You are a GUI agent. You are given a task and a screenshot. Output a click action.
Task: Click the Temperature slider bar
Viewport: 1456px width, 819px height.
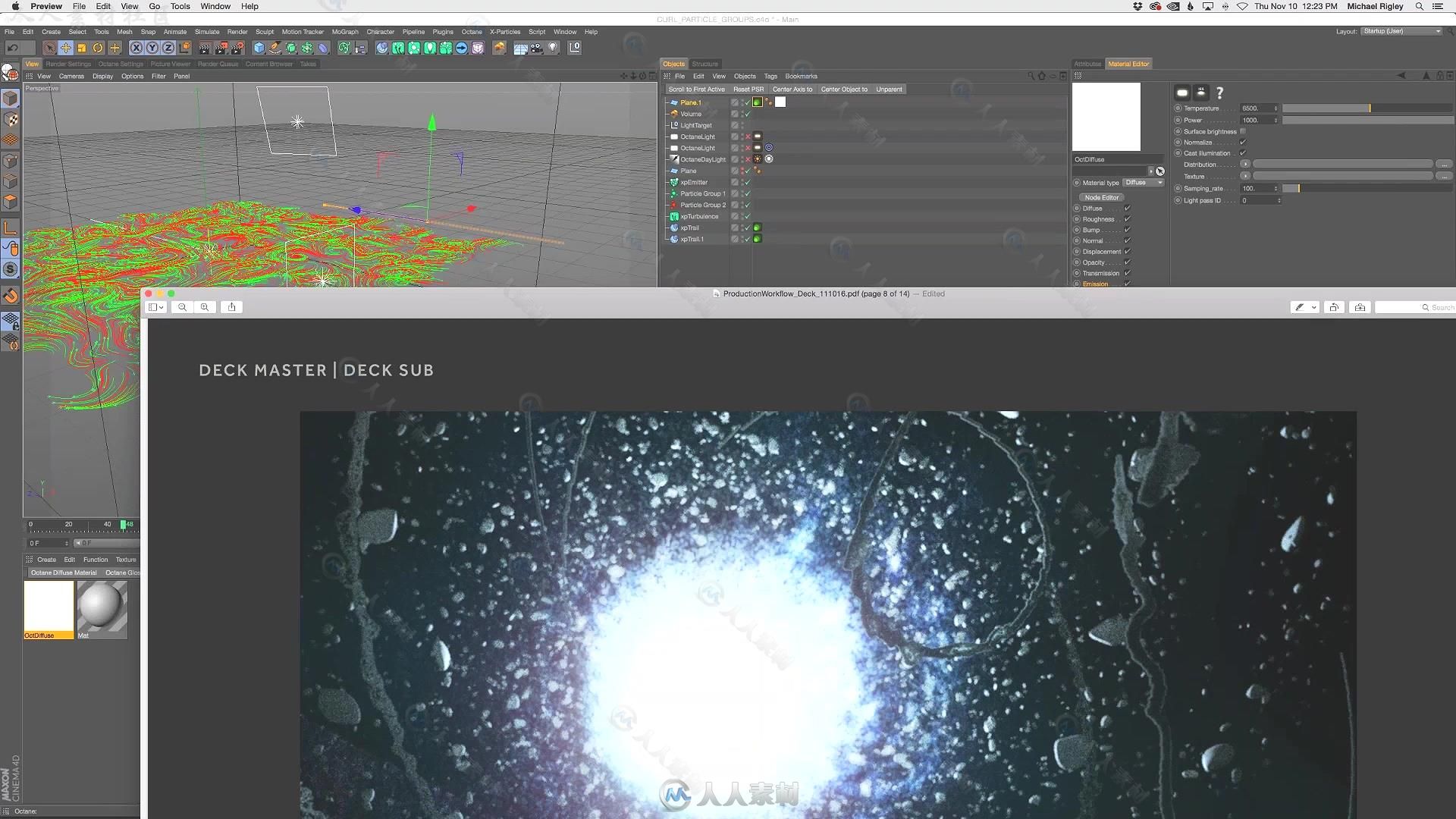click(x=1367, y=108)
